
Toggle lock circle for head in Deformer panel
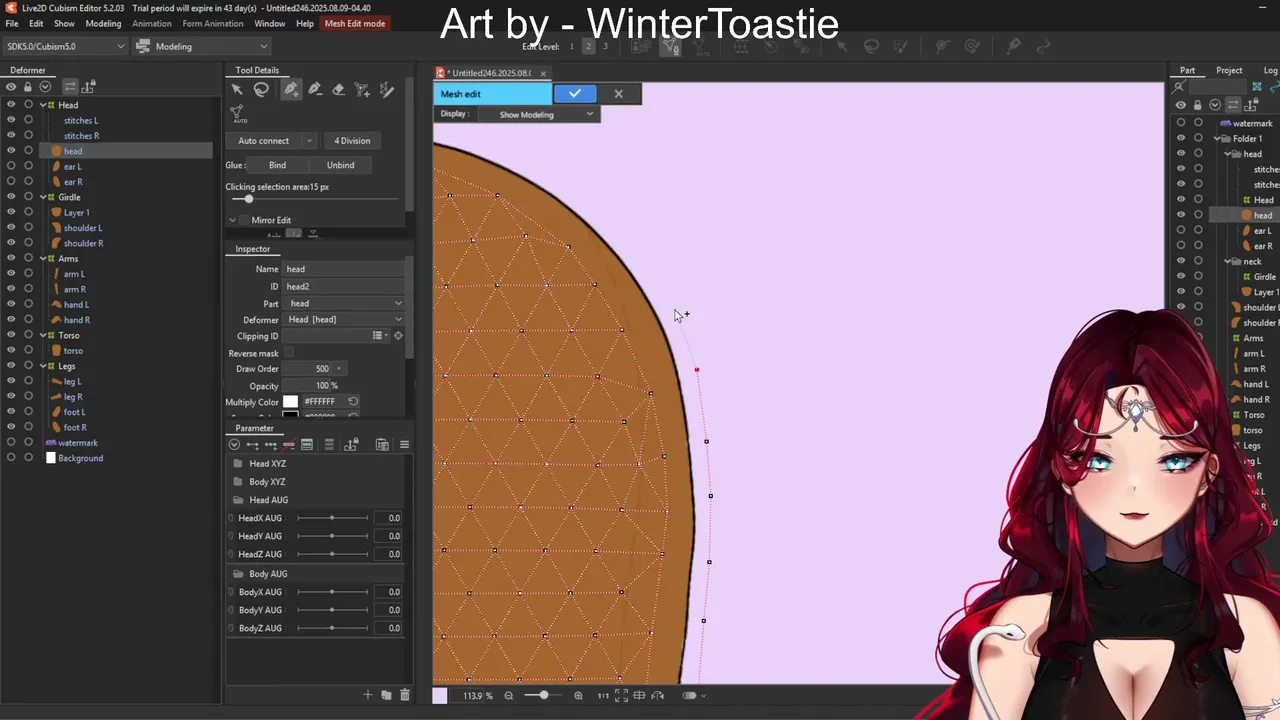tap(28, 151)
